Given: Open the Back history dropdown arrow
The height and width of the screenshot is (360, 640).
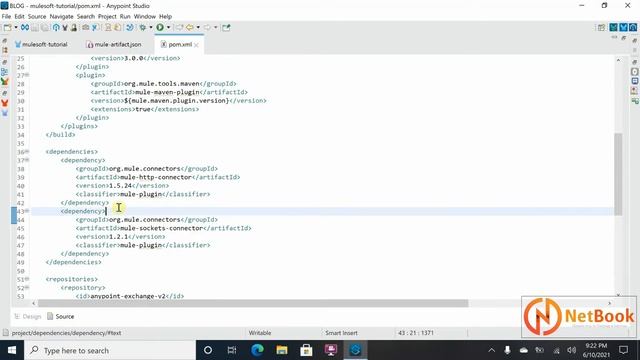Looking at the screenshot, I should click(x=198, y=27).
